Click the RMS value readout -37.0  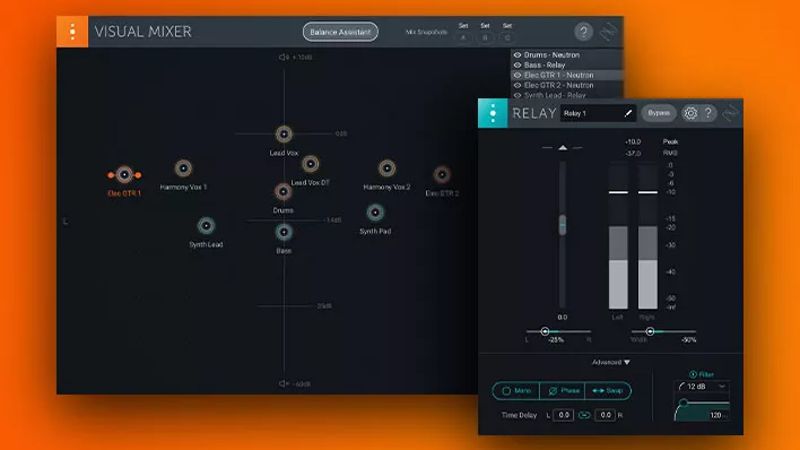[633, 153]
